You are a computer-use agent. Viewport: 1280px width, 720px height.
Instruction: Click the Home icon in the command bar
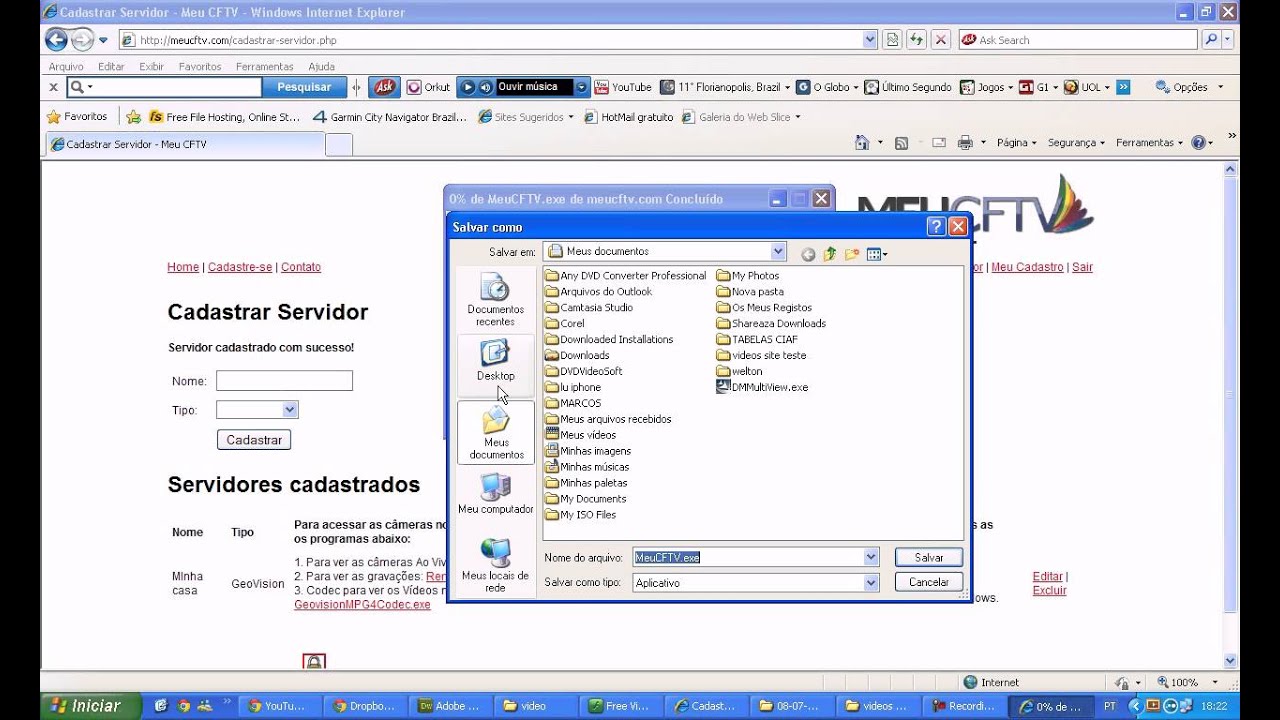[x=862, y=143]
